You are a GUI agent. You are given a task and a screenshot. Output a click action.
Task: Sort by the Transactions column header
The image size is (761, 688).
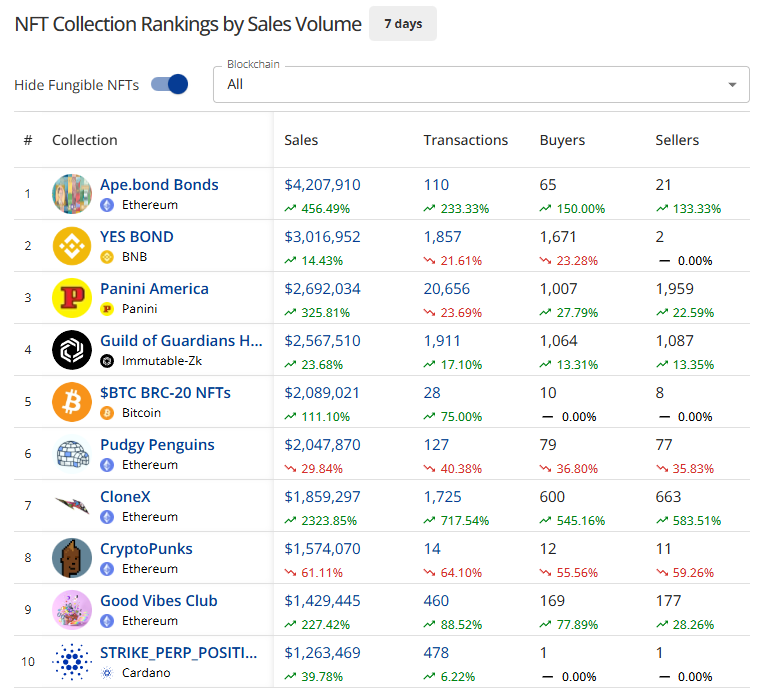click(x=465, y=140)
